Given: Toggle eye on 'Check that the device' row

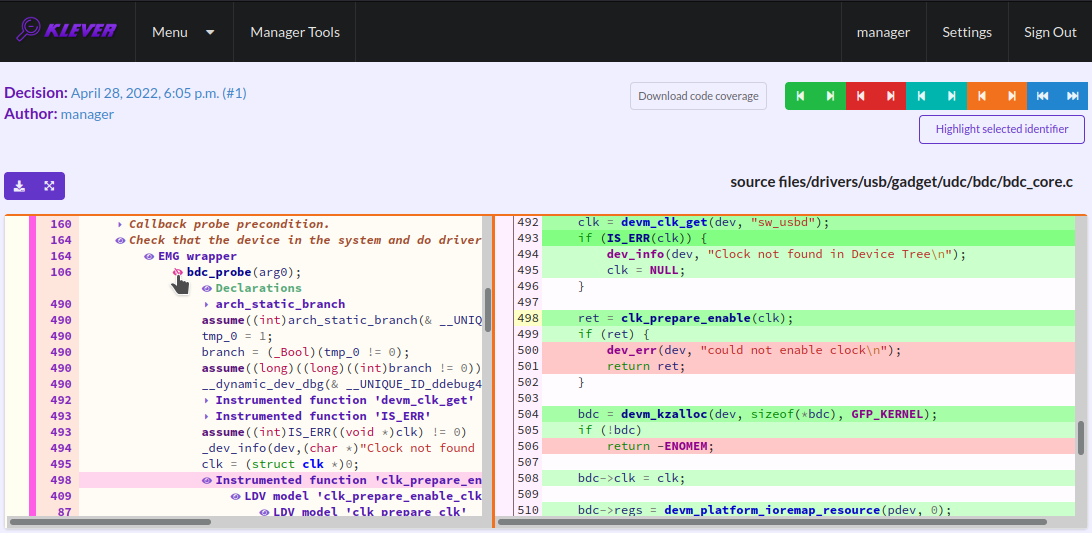Looking at the screenshot, I should pos(120,240).
